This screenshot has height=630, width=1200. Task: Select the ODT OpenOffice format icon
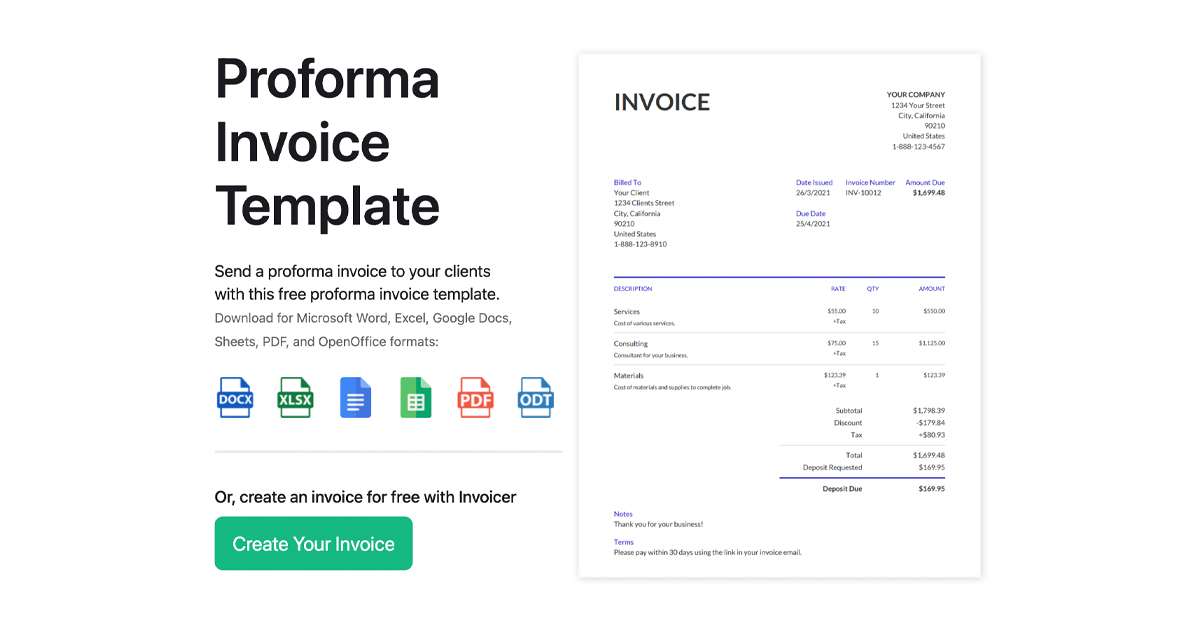point(535,397)
